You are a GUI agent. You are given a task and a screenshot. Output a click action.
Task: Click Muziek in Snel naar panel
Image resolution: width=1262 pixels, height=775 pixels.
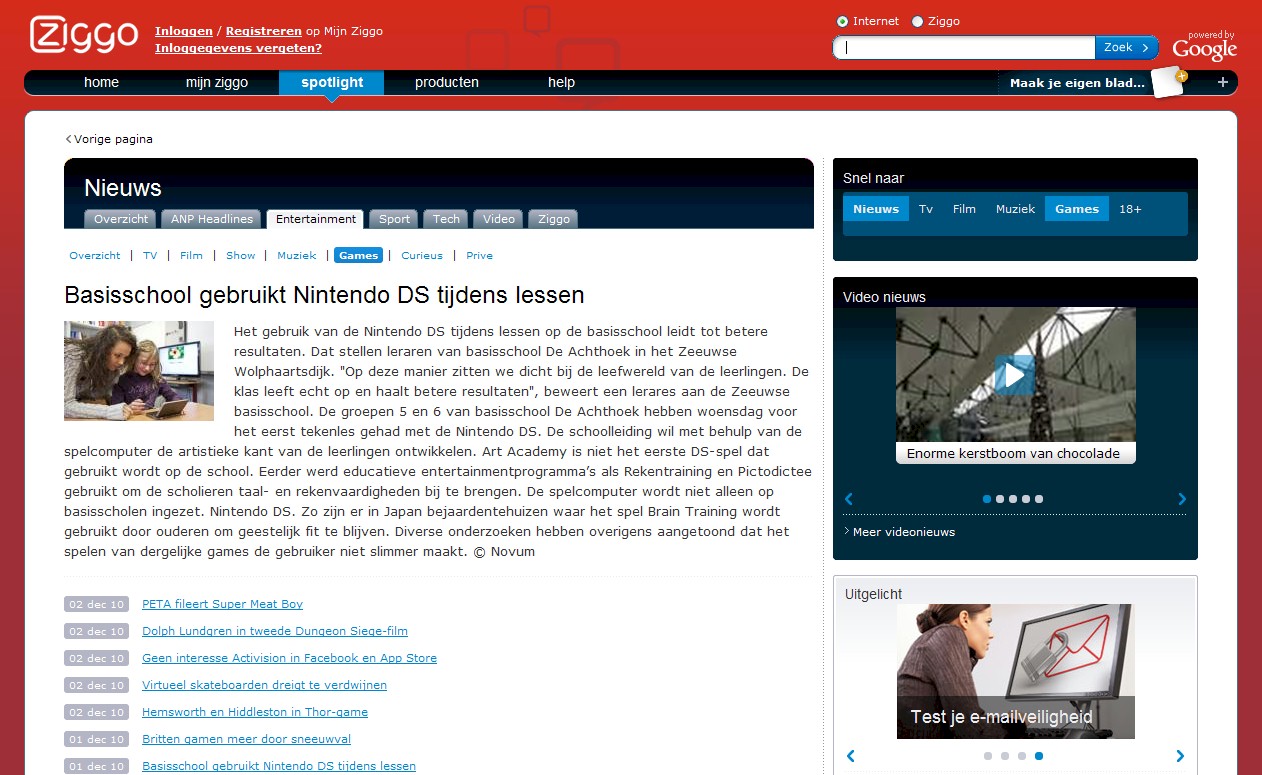(x=1015, y=209)
